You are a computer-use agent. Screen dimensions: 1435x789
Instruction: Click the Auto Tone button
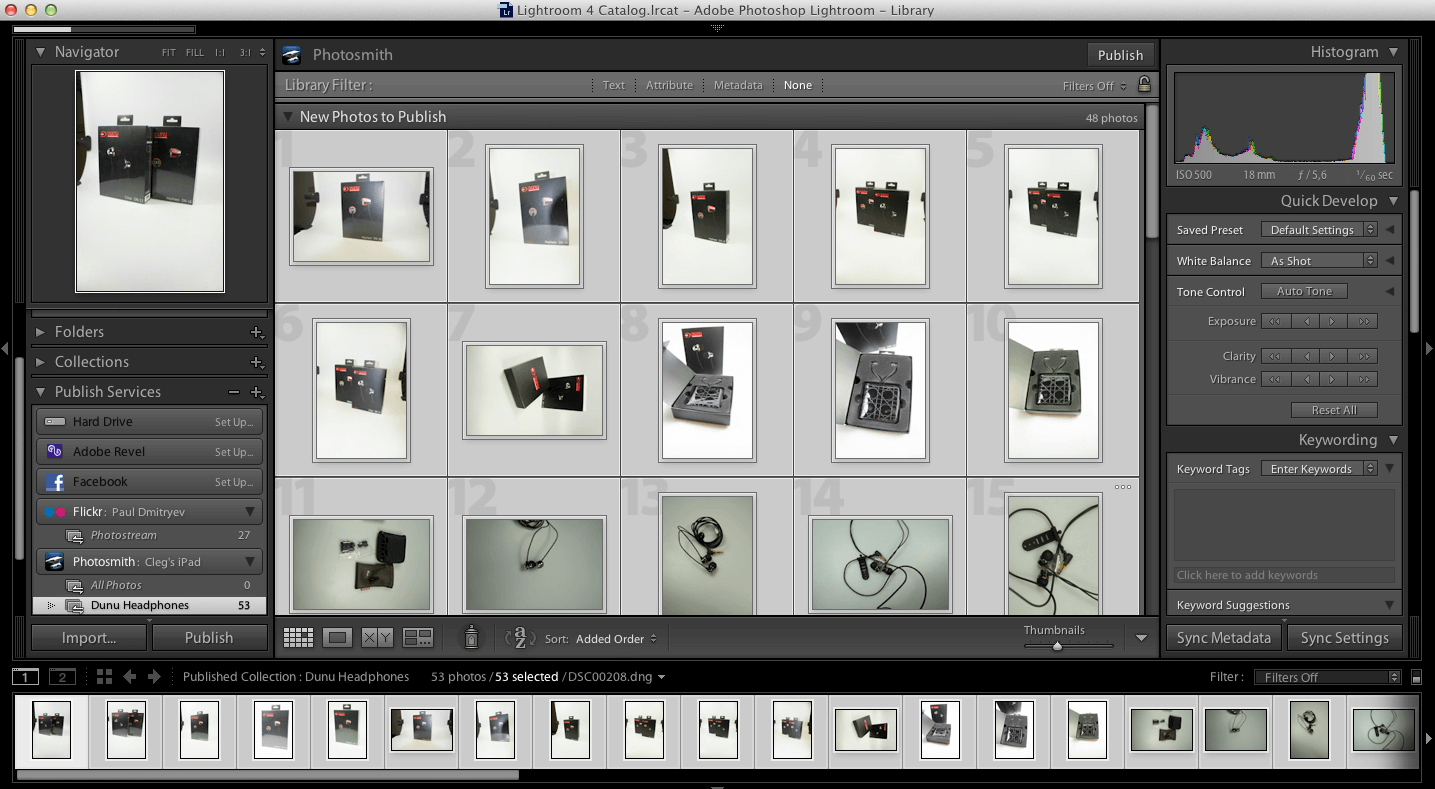pyautogui.click(x=1304, y=291)
